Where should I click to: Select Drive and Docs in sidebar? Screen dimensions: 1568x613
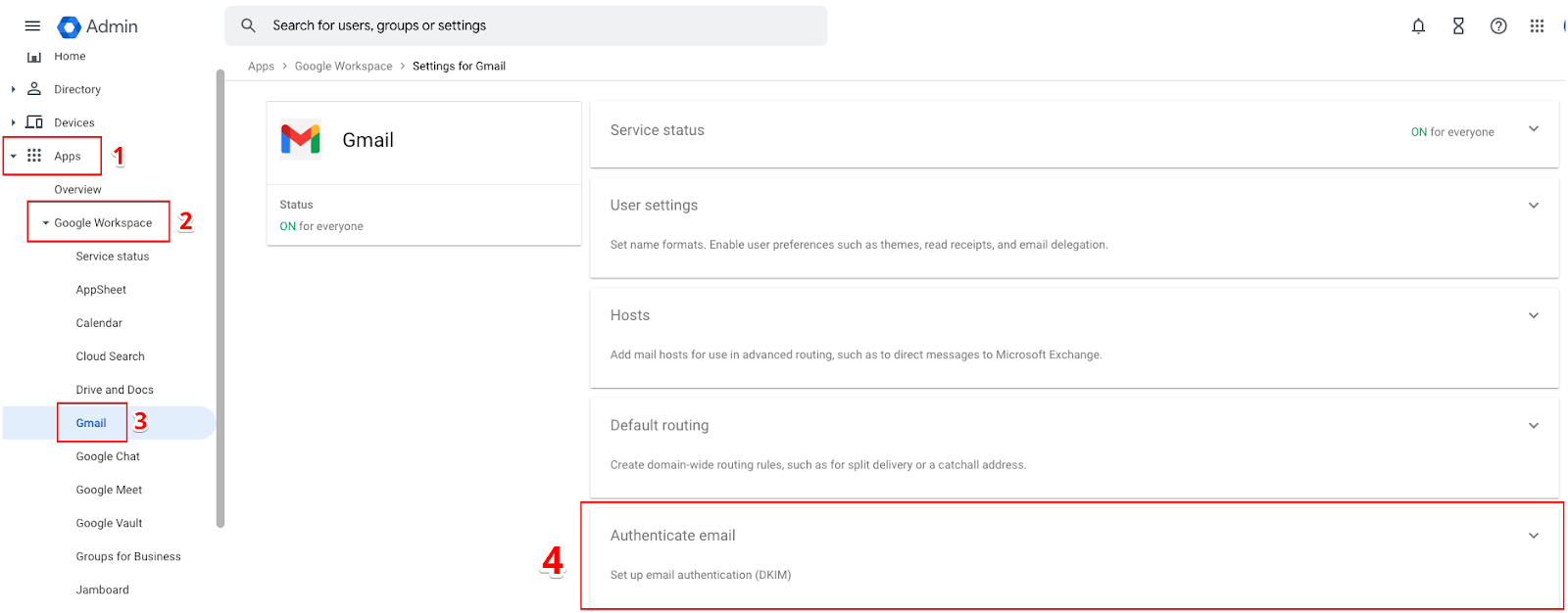point(115,390)
